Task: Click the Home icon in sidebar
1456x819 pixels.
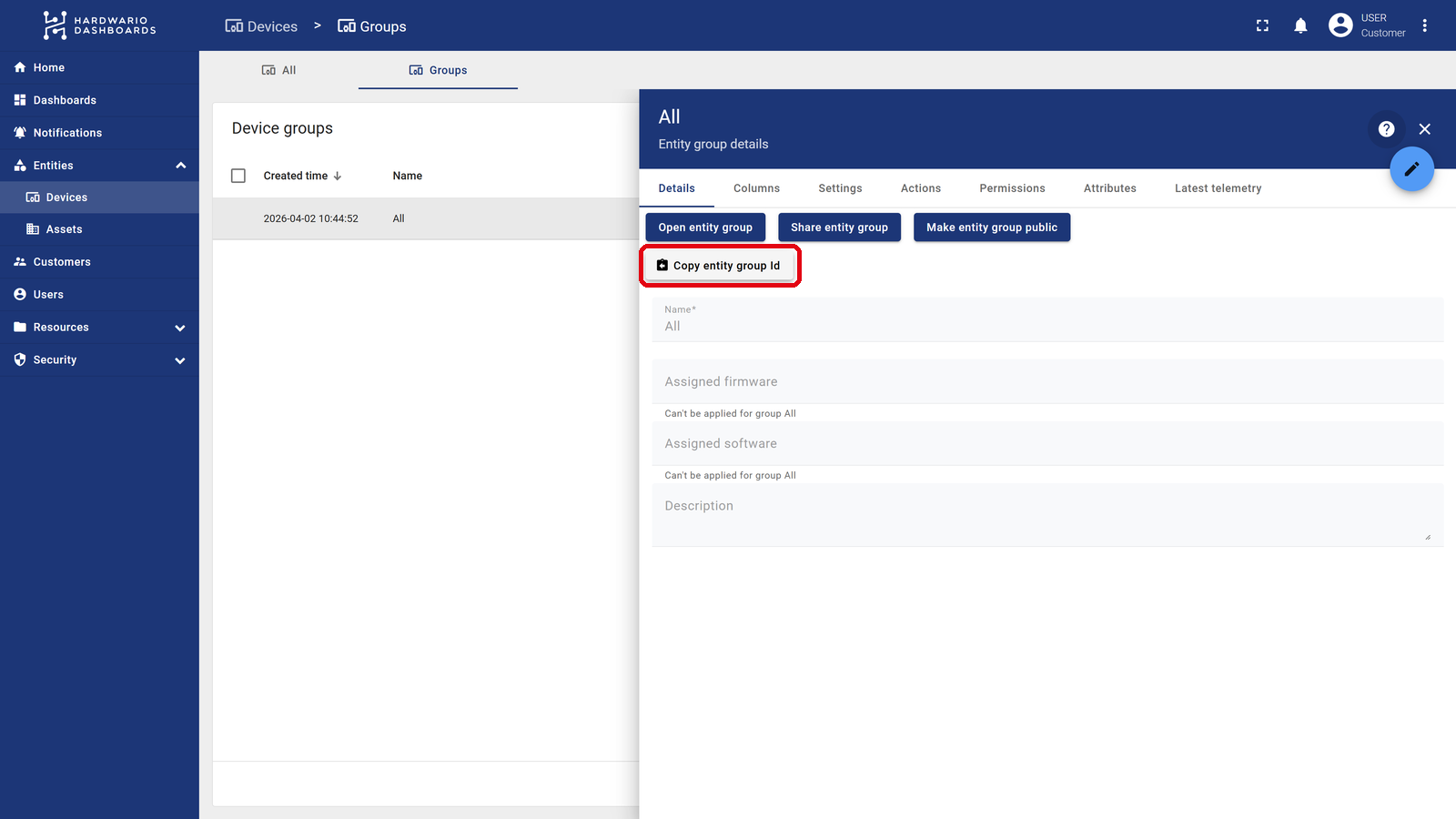Action: pyautogui.click(x=20, y=67)
